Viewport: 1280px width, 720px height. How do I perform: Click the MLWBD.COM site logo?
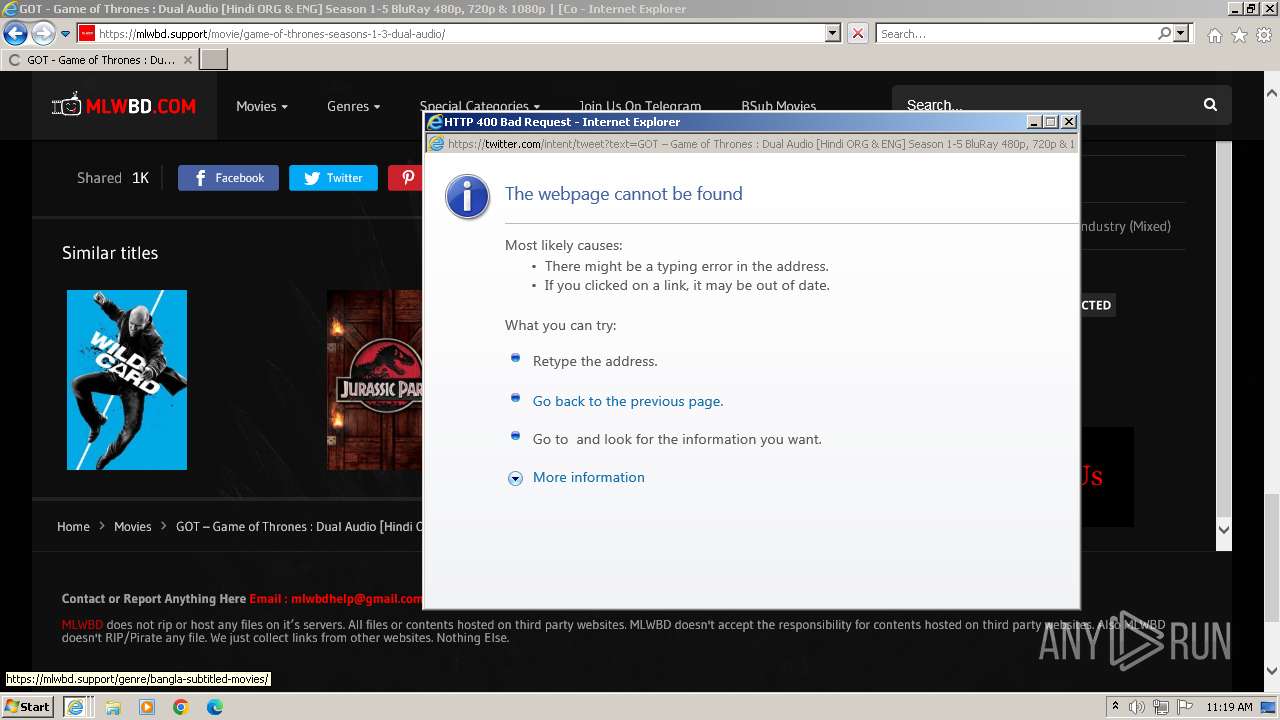(124, 105)
